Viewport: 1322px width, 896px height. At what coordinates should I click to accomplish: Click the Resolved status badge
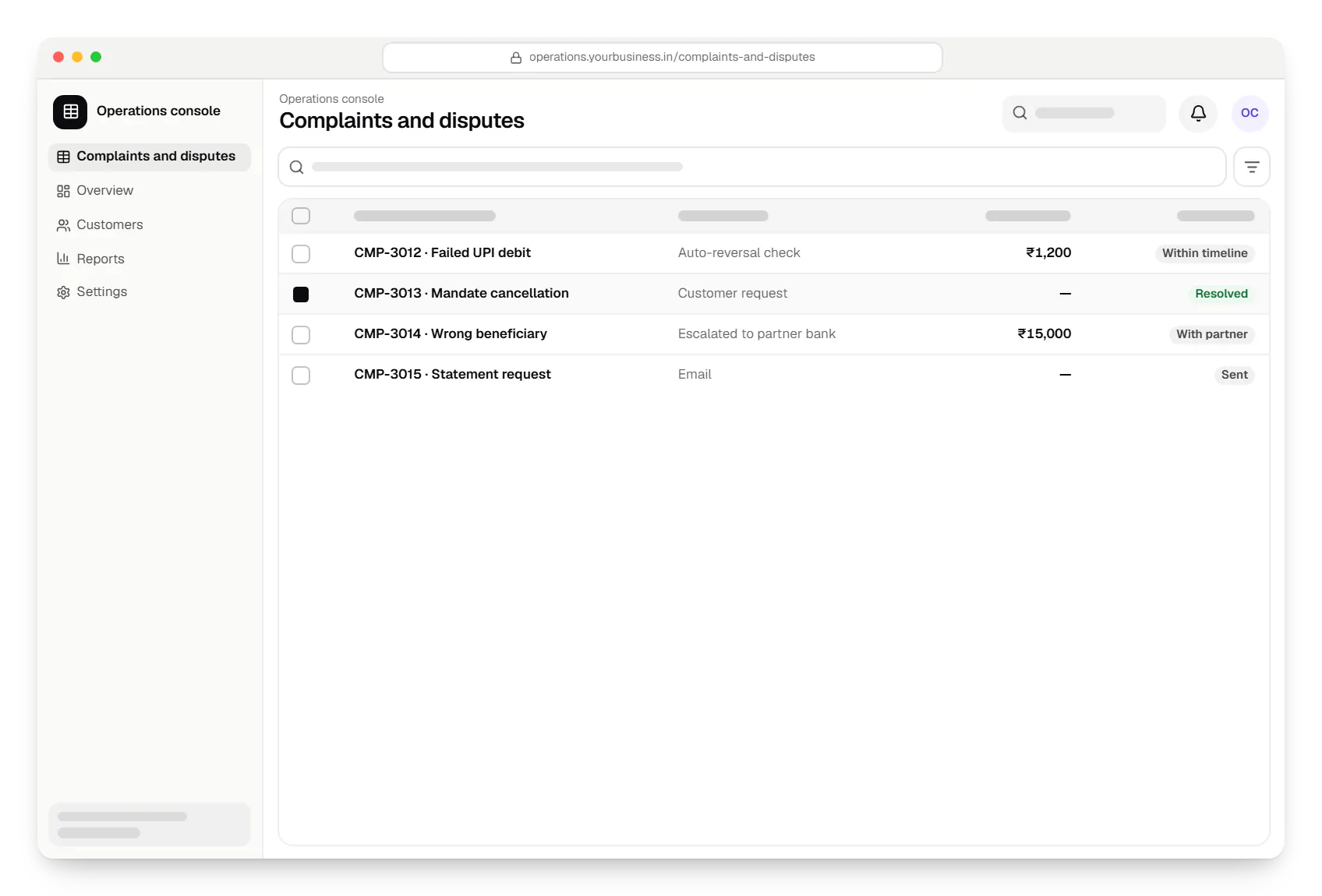(1221, 294)
